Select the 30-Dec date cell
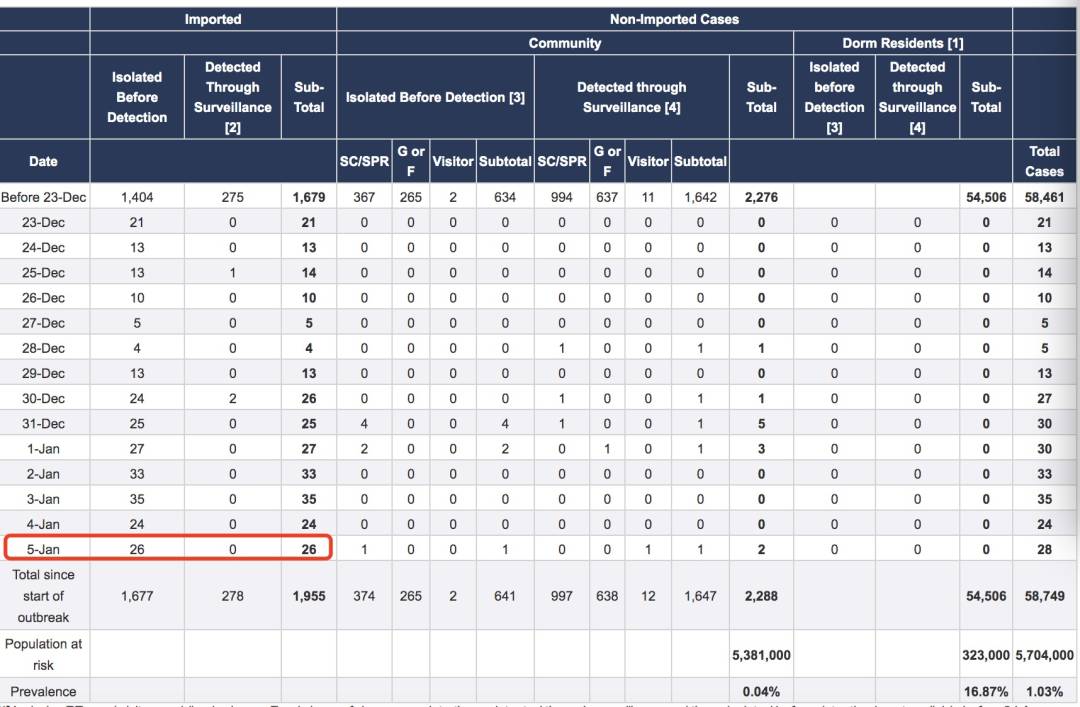1080x707 pixels. tap(43, 398)
